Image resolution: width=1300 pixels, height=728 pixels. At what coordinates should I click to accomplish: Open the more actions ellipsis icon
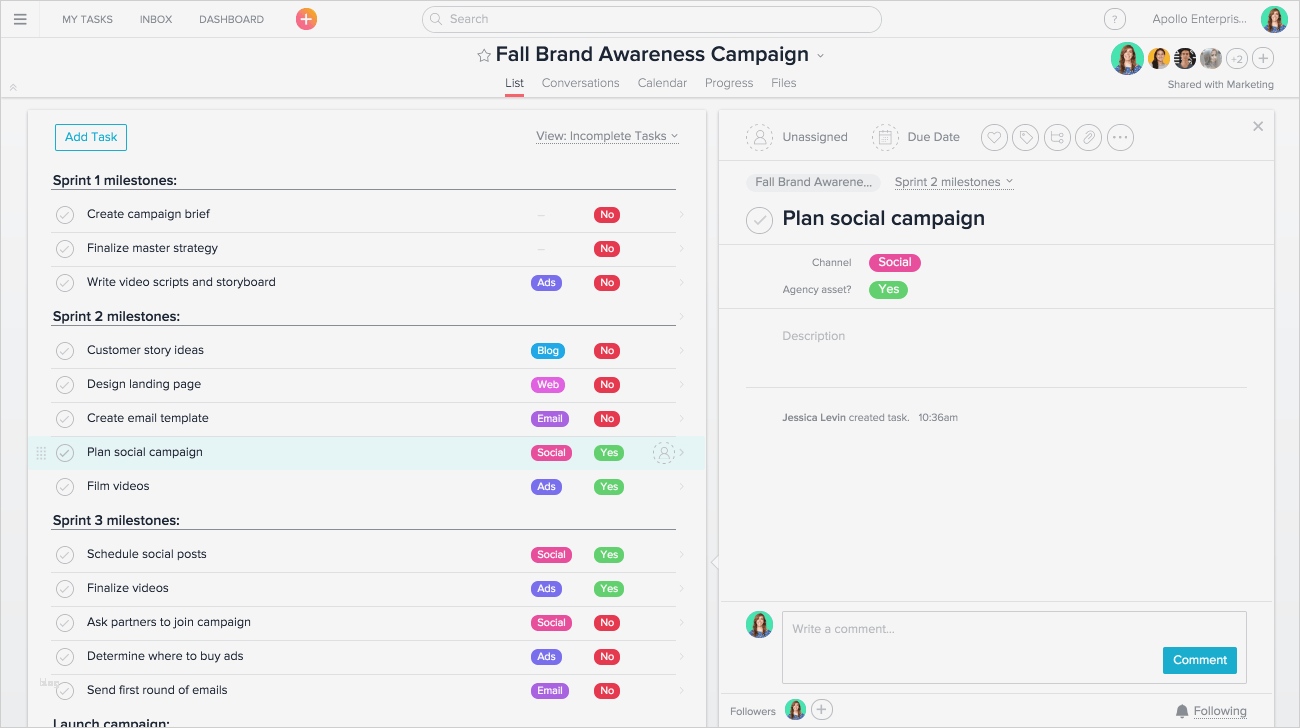pyautogui.click(x=1120, y=138)
